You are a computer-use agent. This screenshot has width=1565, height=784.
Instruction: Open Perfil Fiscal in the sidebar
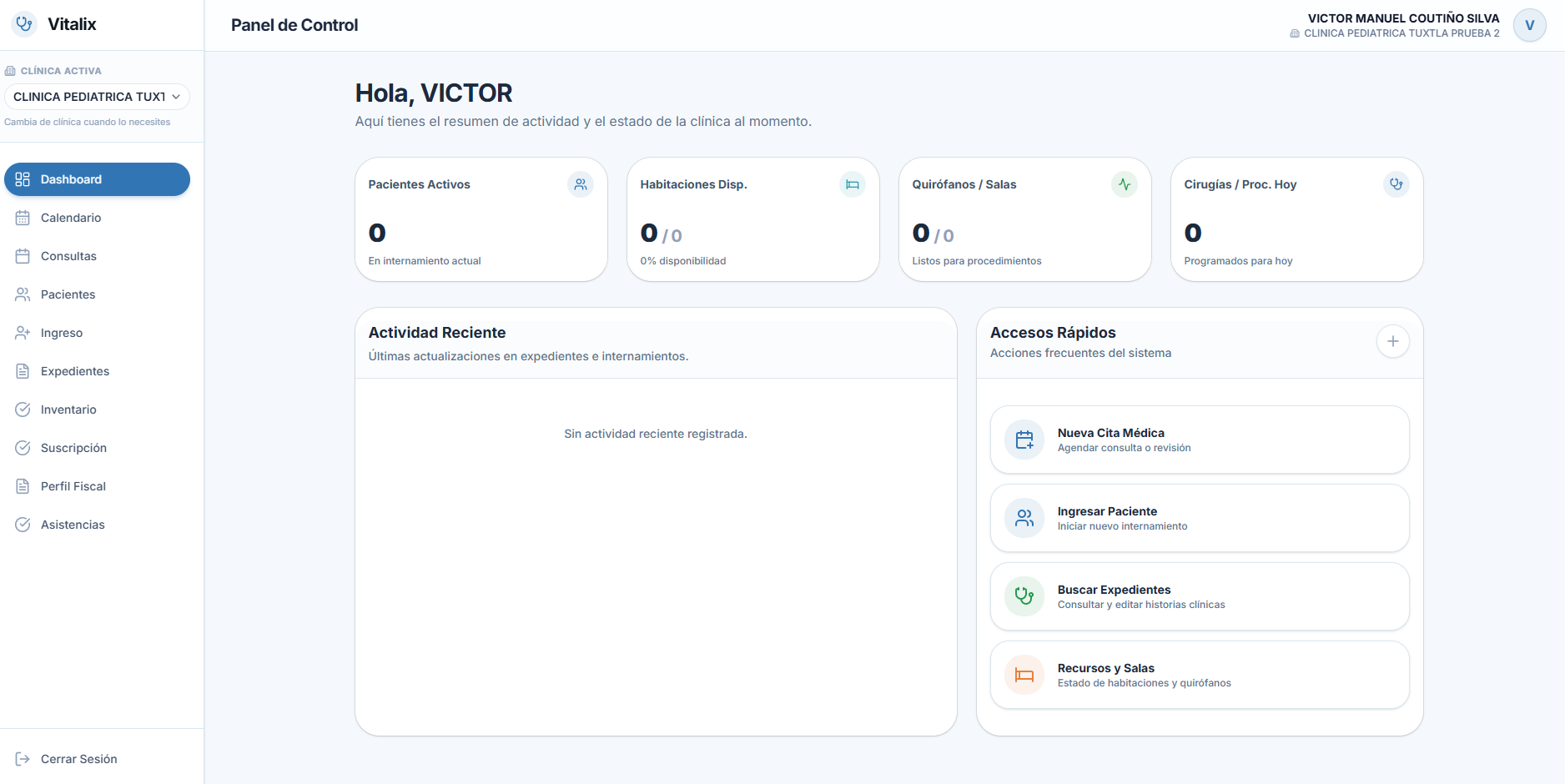tap(97, 486)
